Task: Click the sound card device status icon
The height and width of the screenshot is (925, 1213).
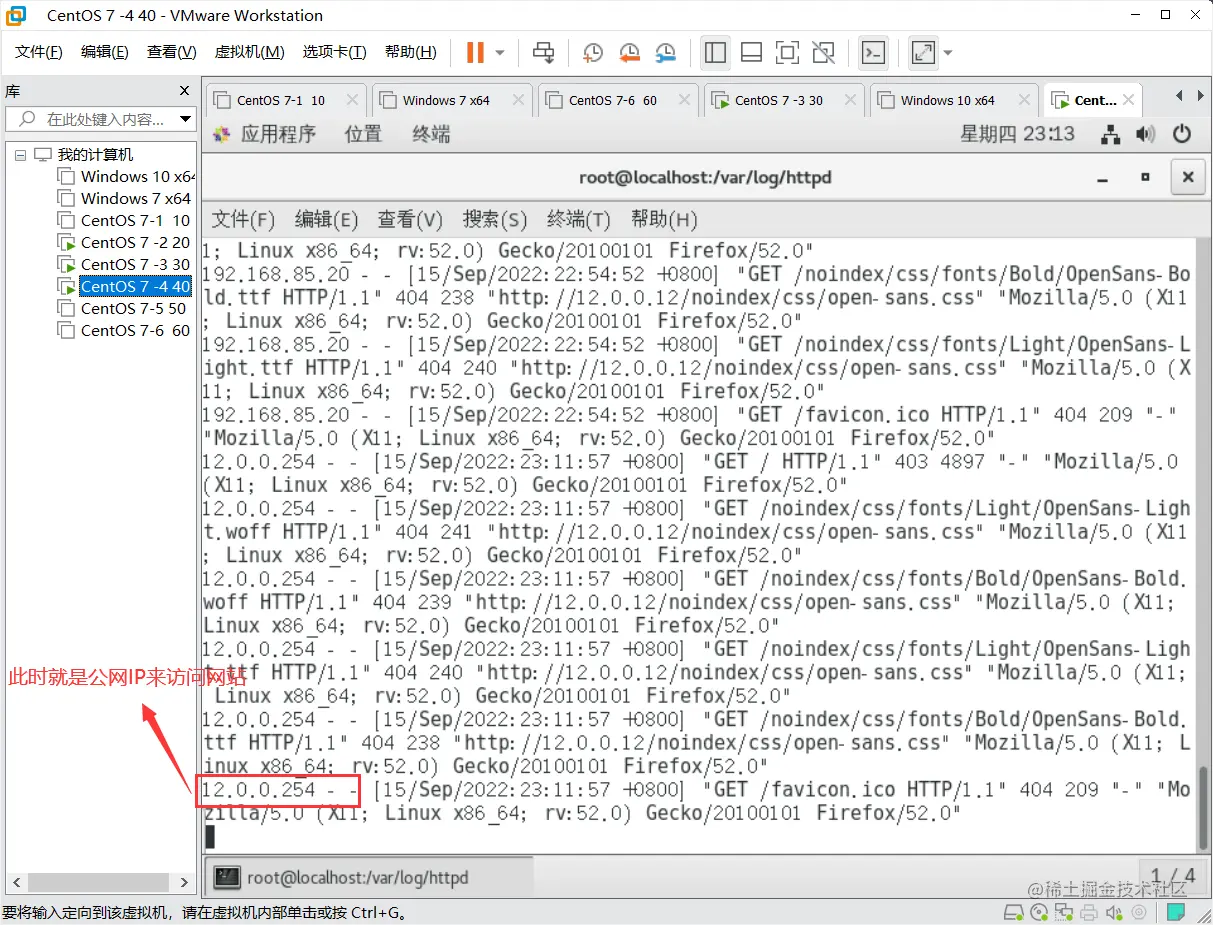Action: click(1116, 912)
